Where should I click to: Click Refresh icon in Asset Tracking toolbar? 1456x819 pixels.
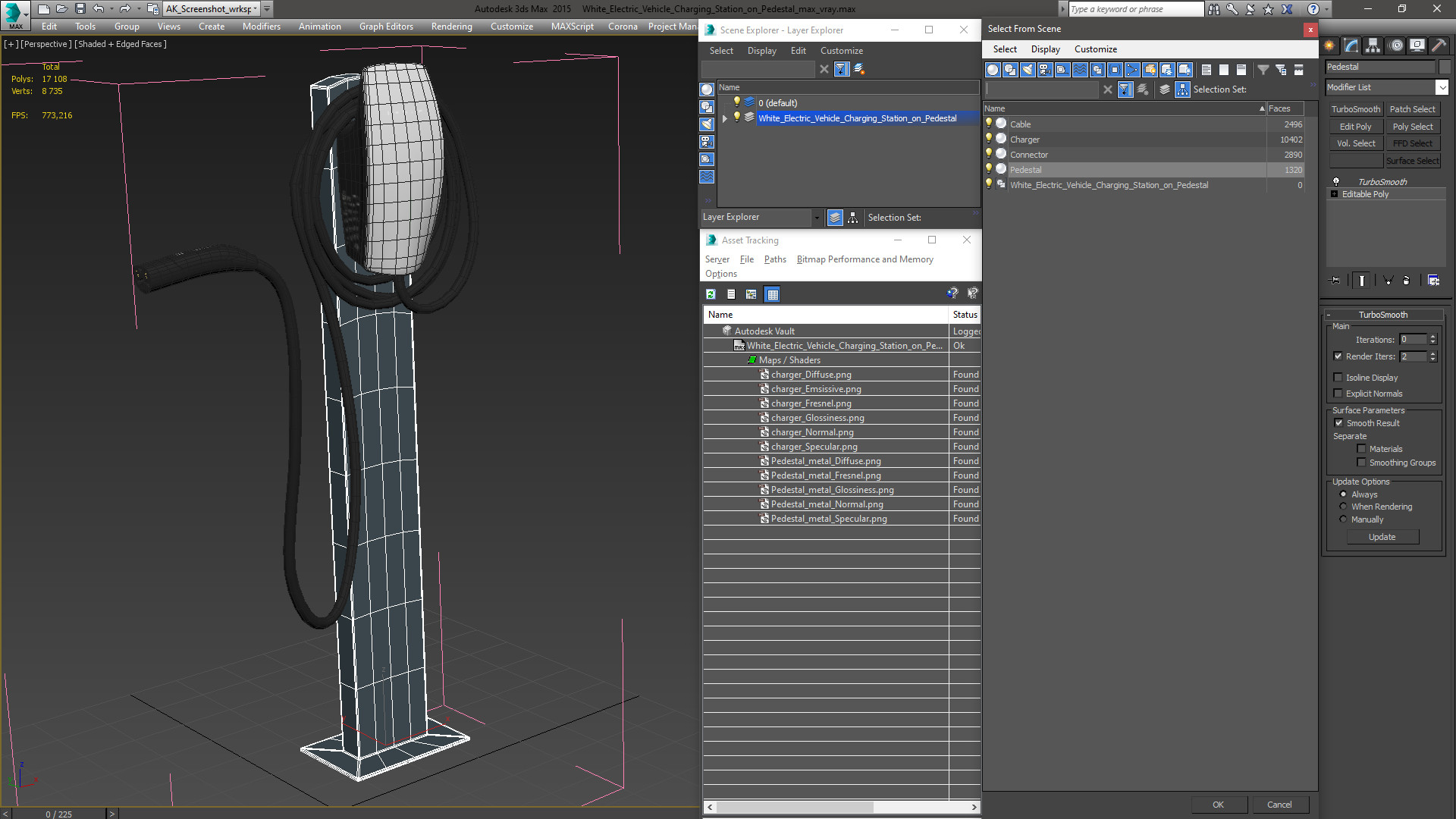tap(711, 294)
